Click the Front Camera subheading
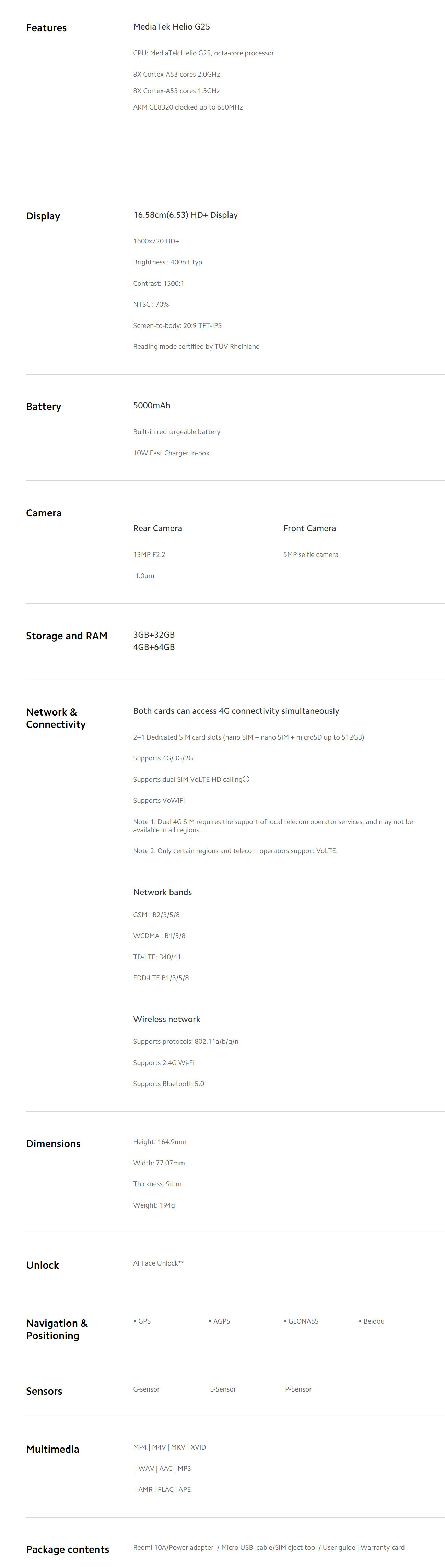This screenshot has height=1568, width=445. coord(309,528)
